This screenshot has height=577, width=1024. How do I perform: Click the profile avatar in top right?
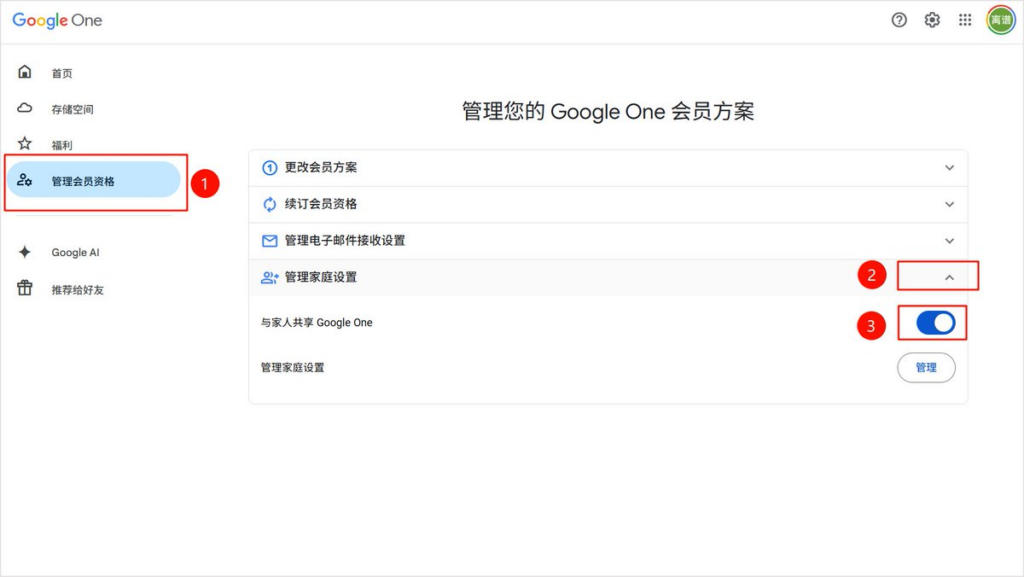(x=999, y=19)
